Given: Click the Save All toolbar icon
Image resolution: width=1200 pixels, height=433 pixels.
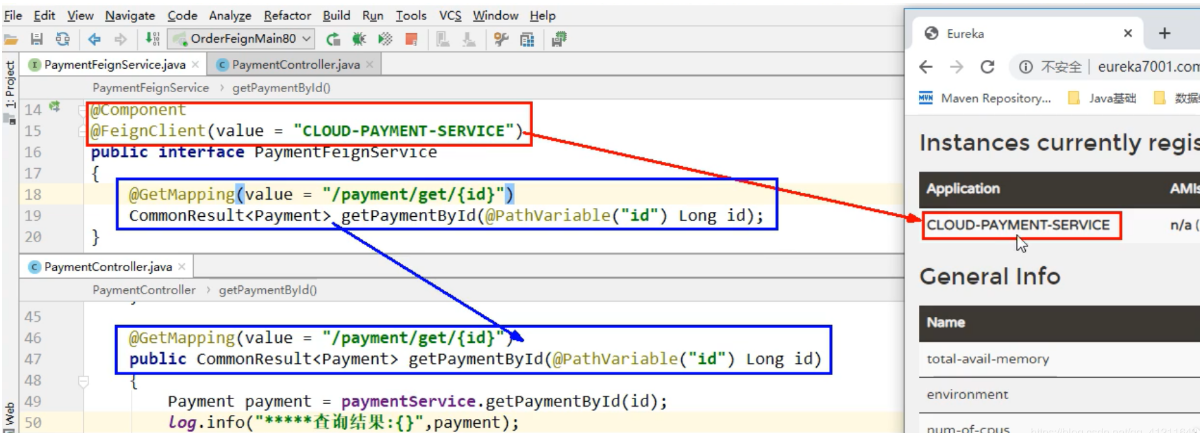Looking at the screenshot, I should [37, 39].
